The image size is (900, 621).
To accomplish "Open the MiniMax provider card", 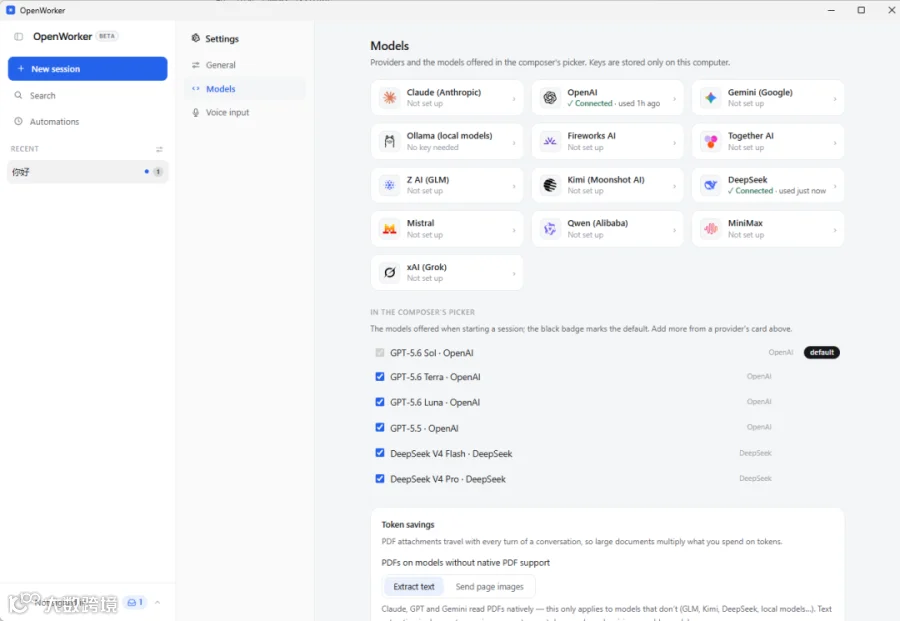I will tap(768, 229).
